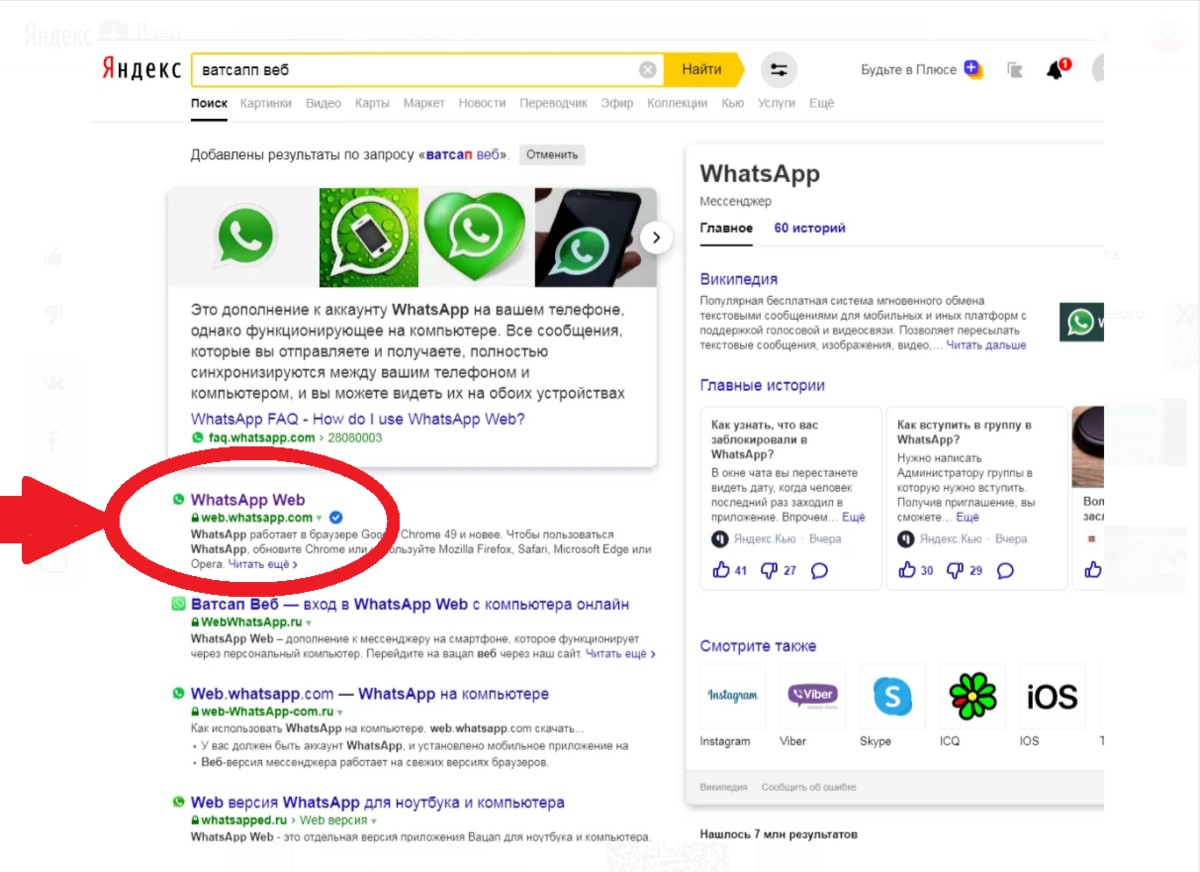
Task: Click the 'Смотрите также' heading
Action: [x=758, y=646]
